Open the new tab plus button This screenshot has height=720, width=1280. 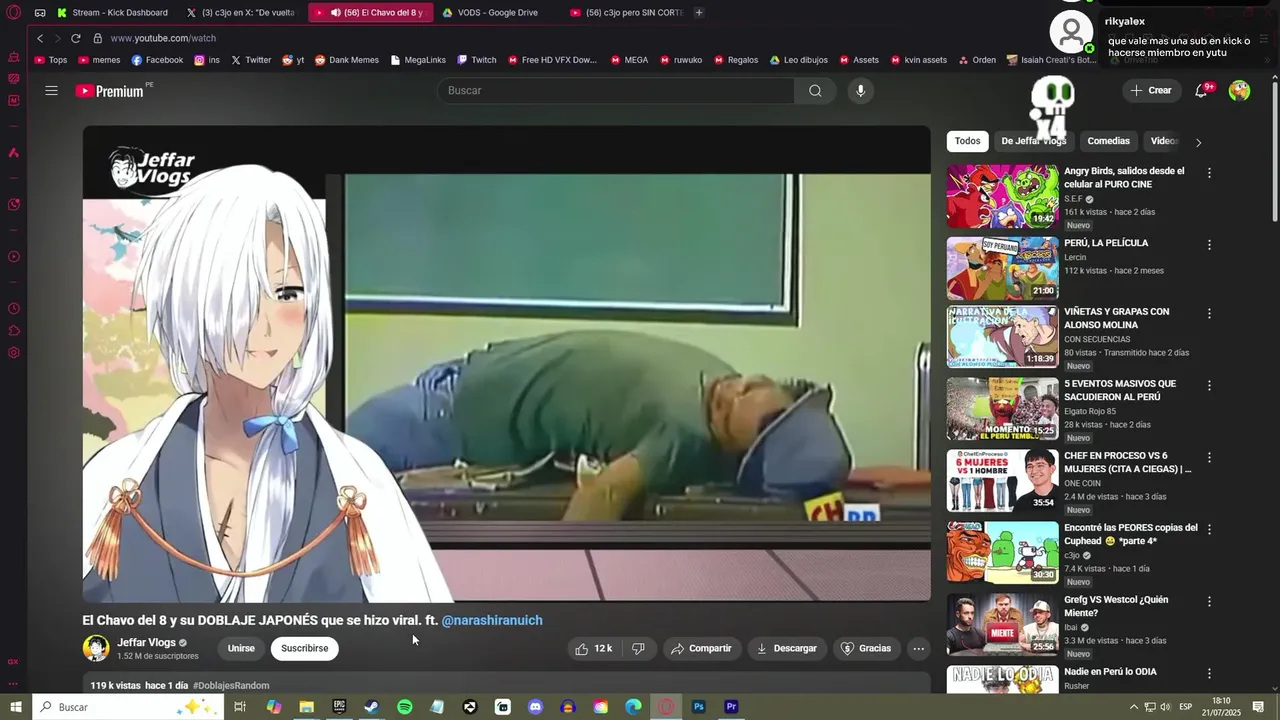click(x=698, y=13)
